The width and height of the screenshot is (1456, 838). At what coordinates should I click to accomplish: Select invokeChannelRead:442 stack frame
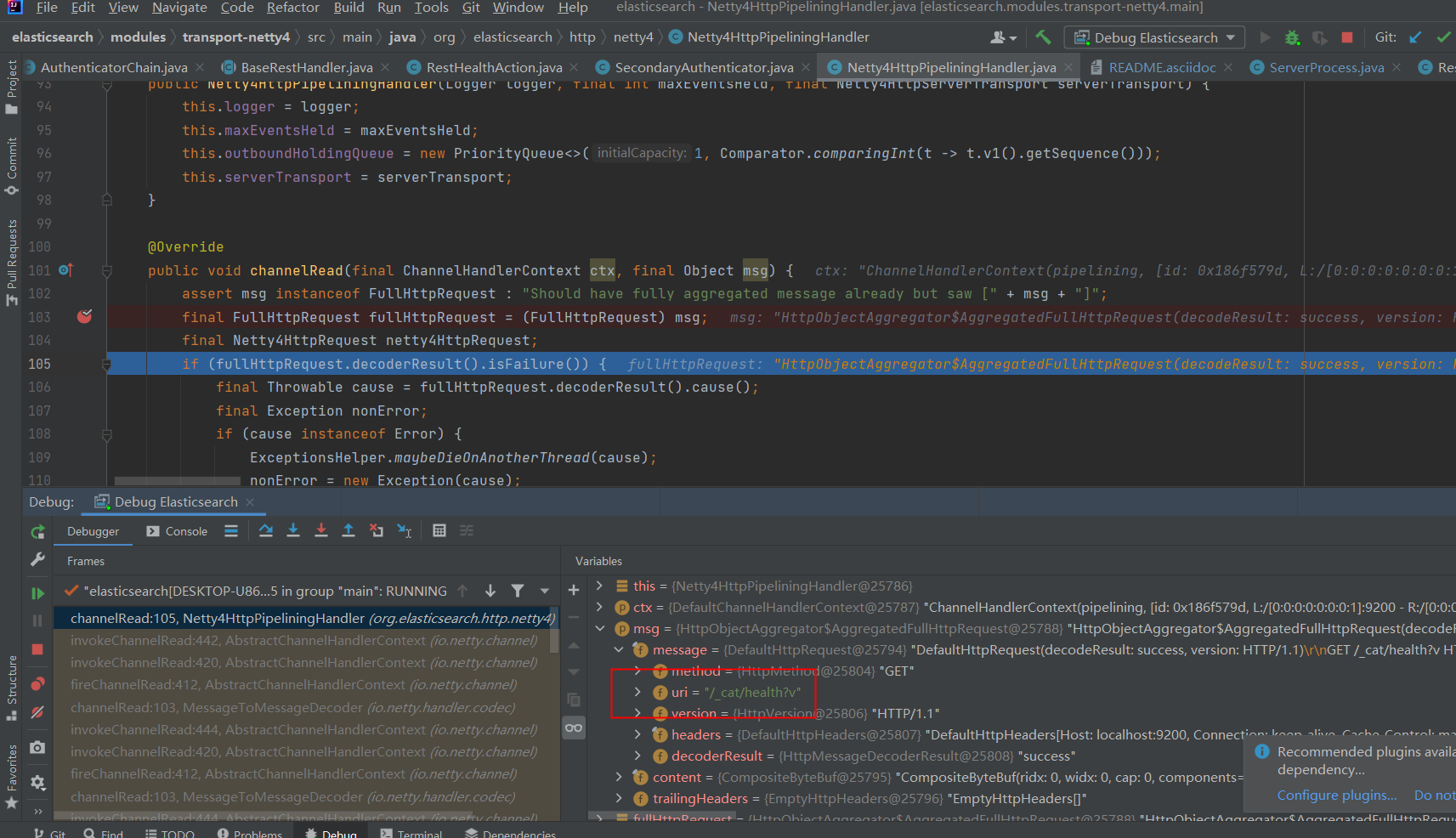click(303, 640)
